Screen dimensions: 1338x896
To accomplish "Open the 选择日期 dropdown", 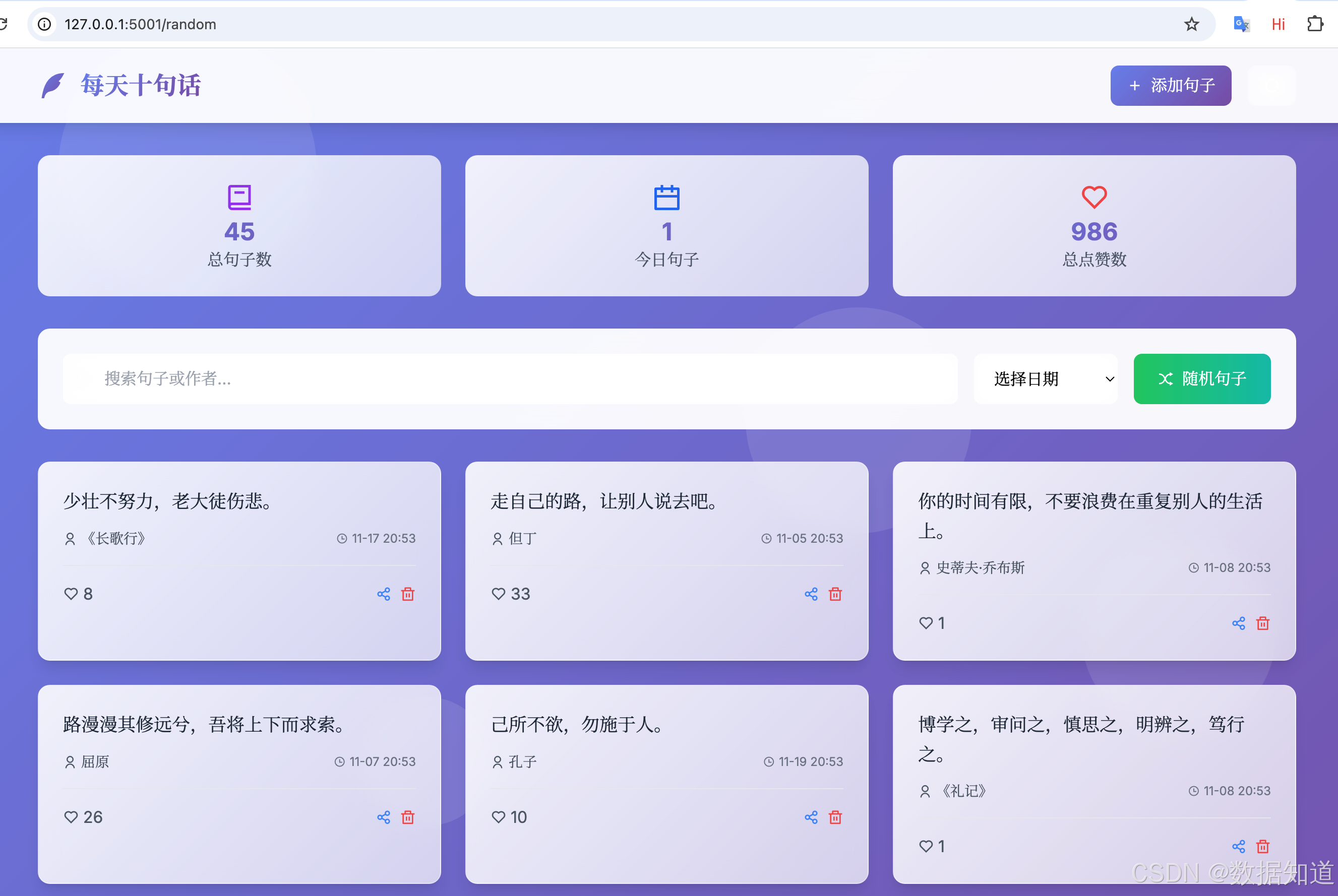I will click(x=1046, y=379).
